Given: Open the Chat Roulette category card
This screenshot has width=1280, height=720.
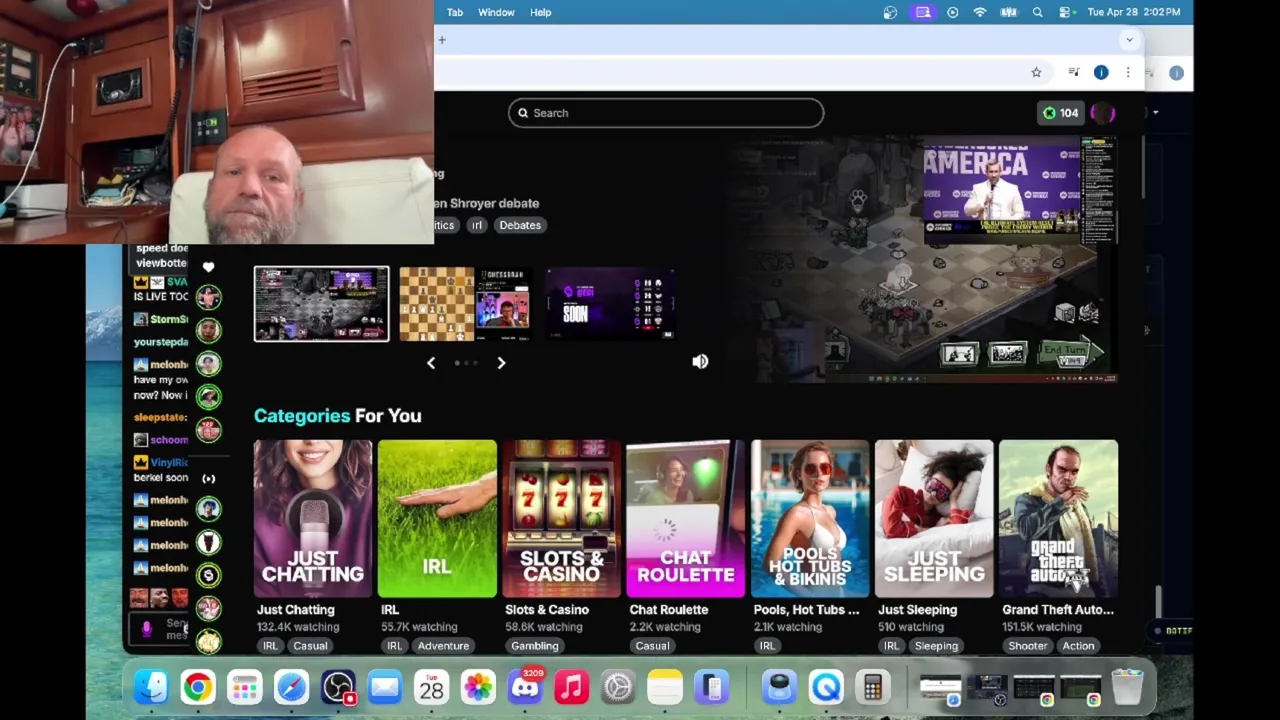Looking at the screenshot, I should coord(685,518).
